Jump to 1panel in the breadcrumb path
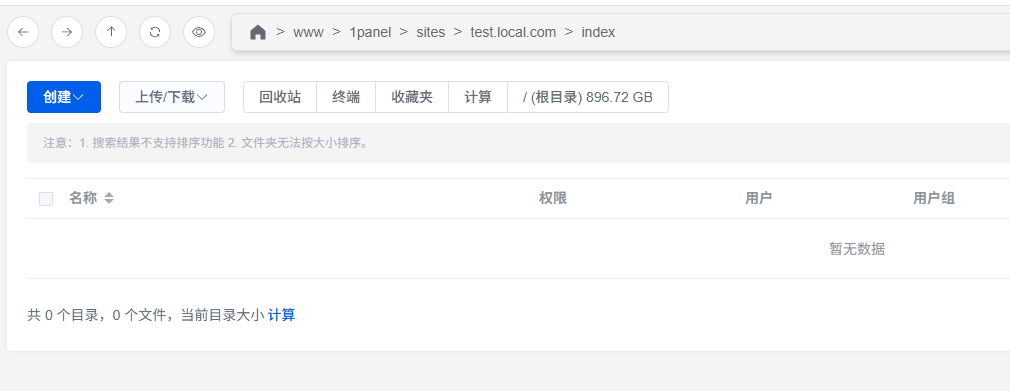Image resolution: width=1010 pixels, height=391 pixels. [370, 32]
